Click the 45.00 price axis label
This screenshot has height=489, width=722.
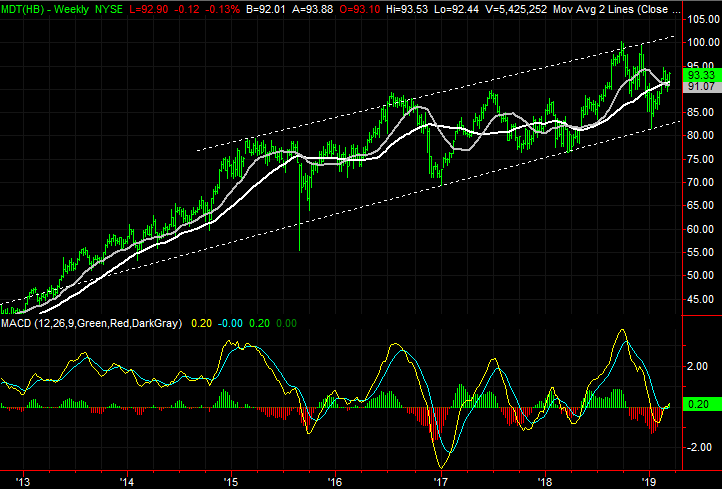tap(701, 299)
